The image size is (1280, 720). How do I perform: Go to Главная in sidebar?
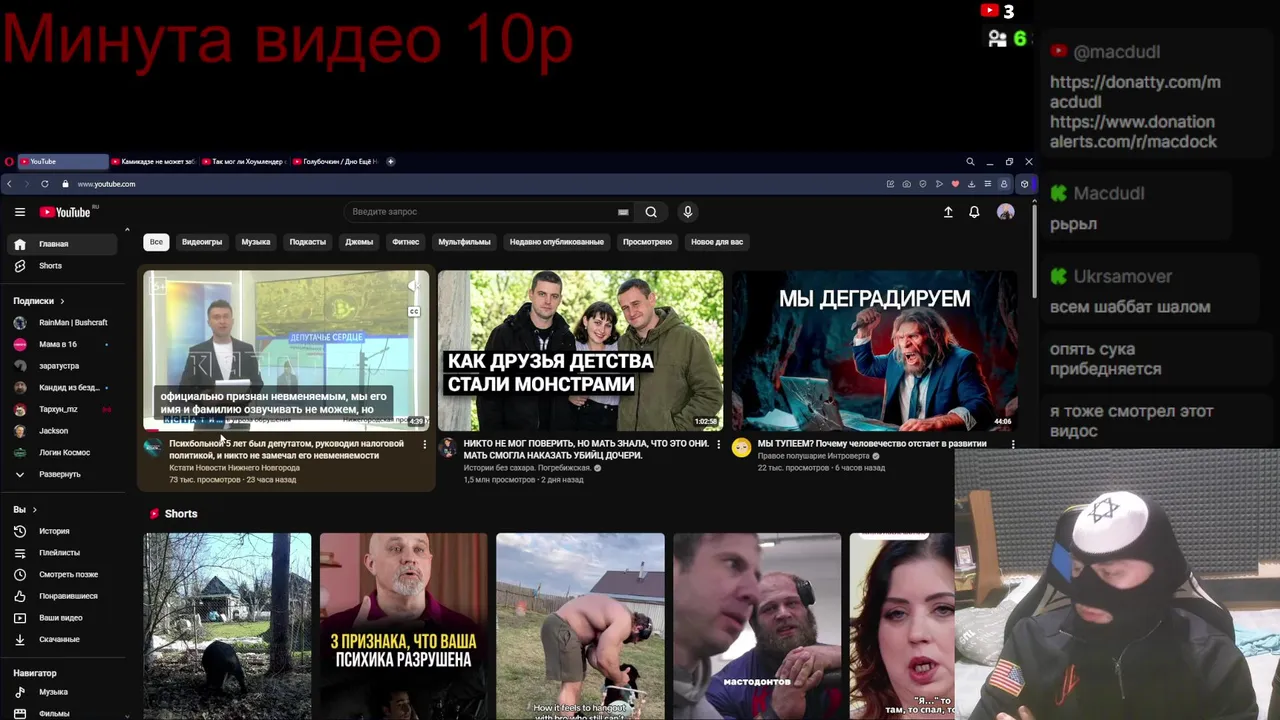pos(62,244)
